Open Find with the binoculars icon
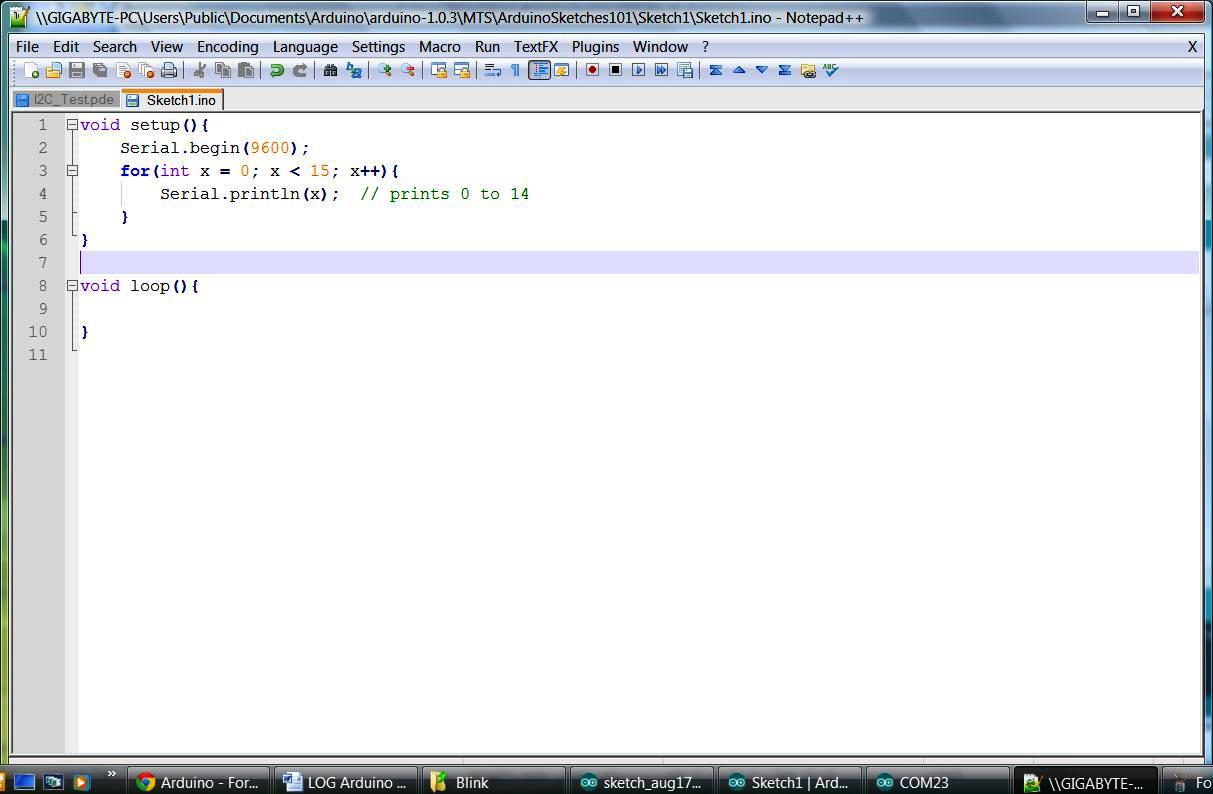The width and height of the screenshot is (1213, 794). pos(330,70)
